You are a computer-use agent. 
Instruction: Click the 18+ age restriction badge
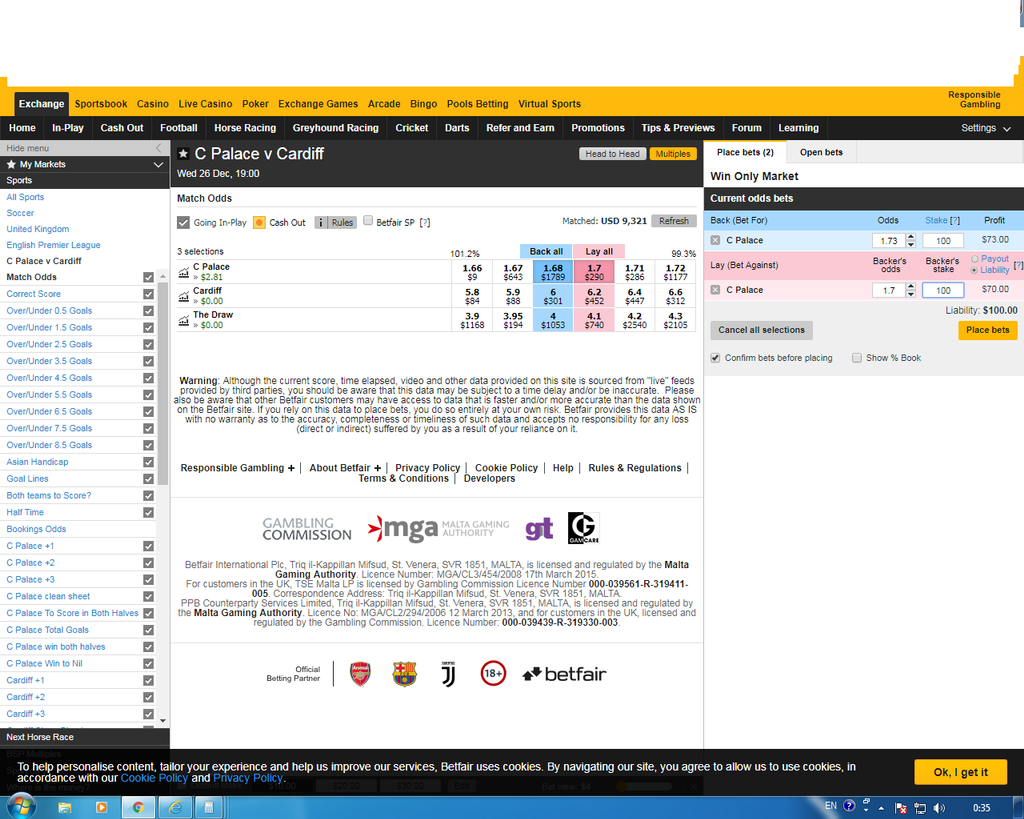(493, 673)
